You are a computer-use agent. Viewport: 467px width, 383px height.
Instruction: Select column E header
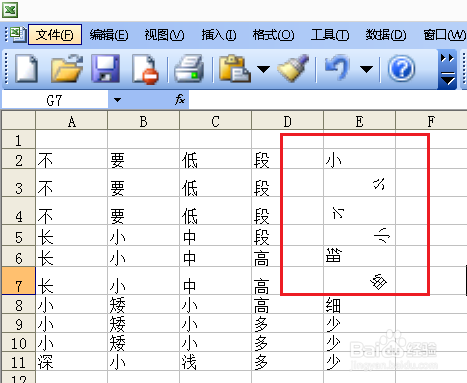[x=360, y=121]
